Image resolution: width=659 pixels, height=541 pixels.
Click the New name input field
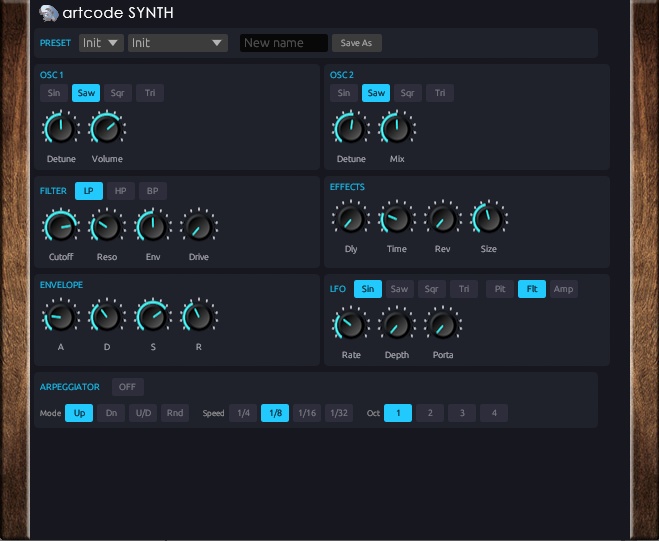pos(284,43)
